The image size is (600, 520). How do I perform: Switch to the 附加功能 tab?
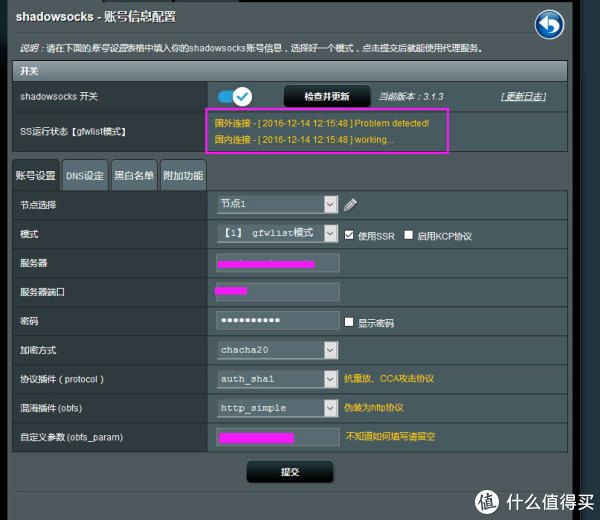(183, 175)
